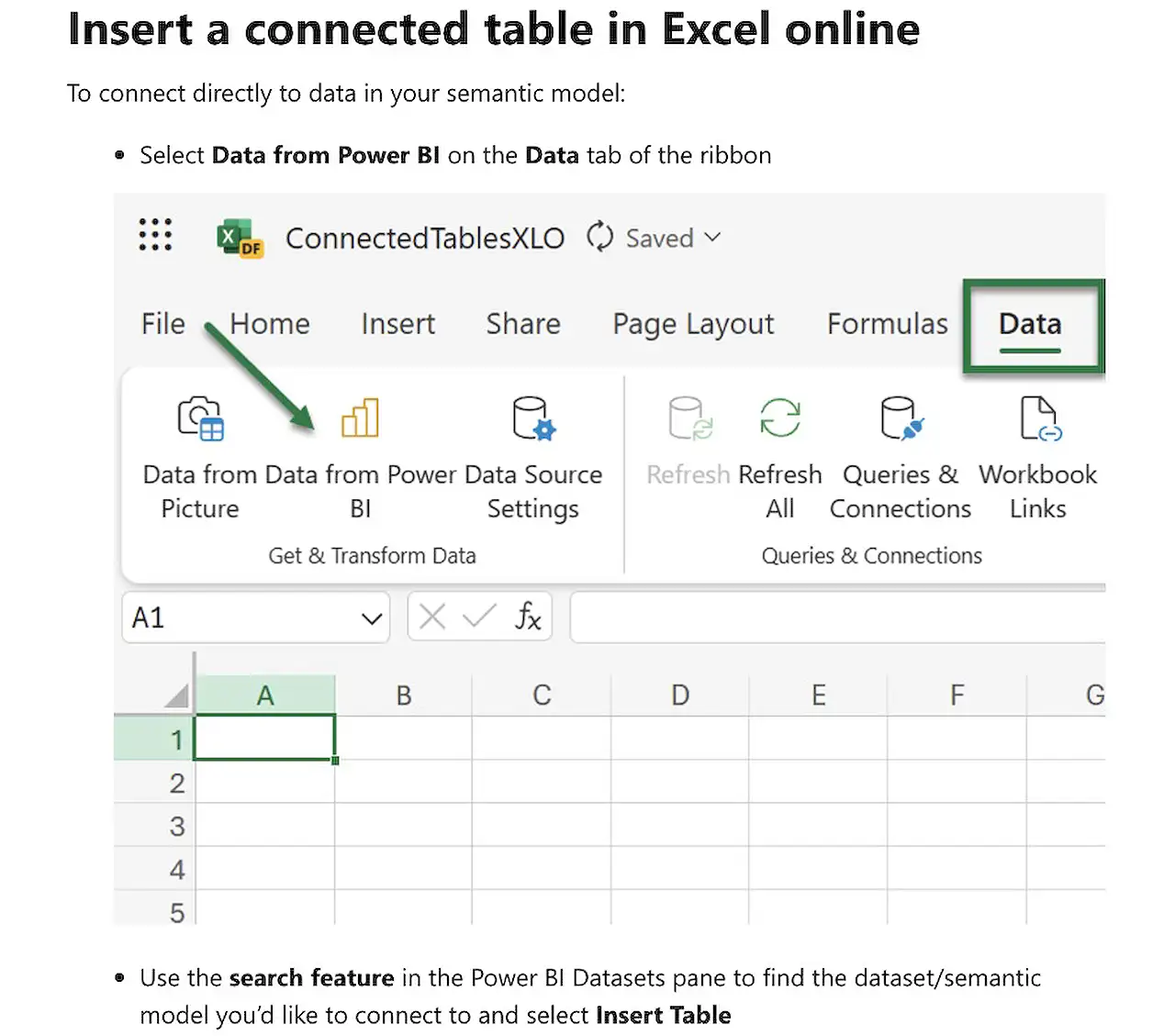Click the Select All corner triangle
Viewport: 1175px width, 1036px height.
(x=176, y=696)
